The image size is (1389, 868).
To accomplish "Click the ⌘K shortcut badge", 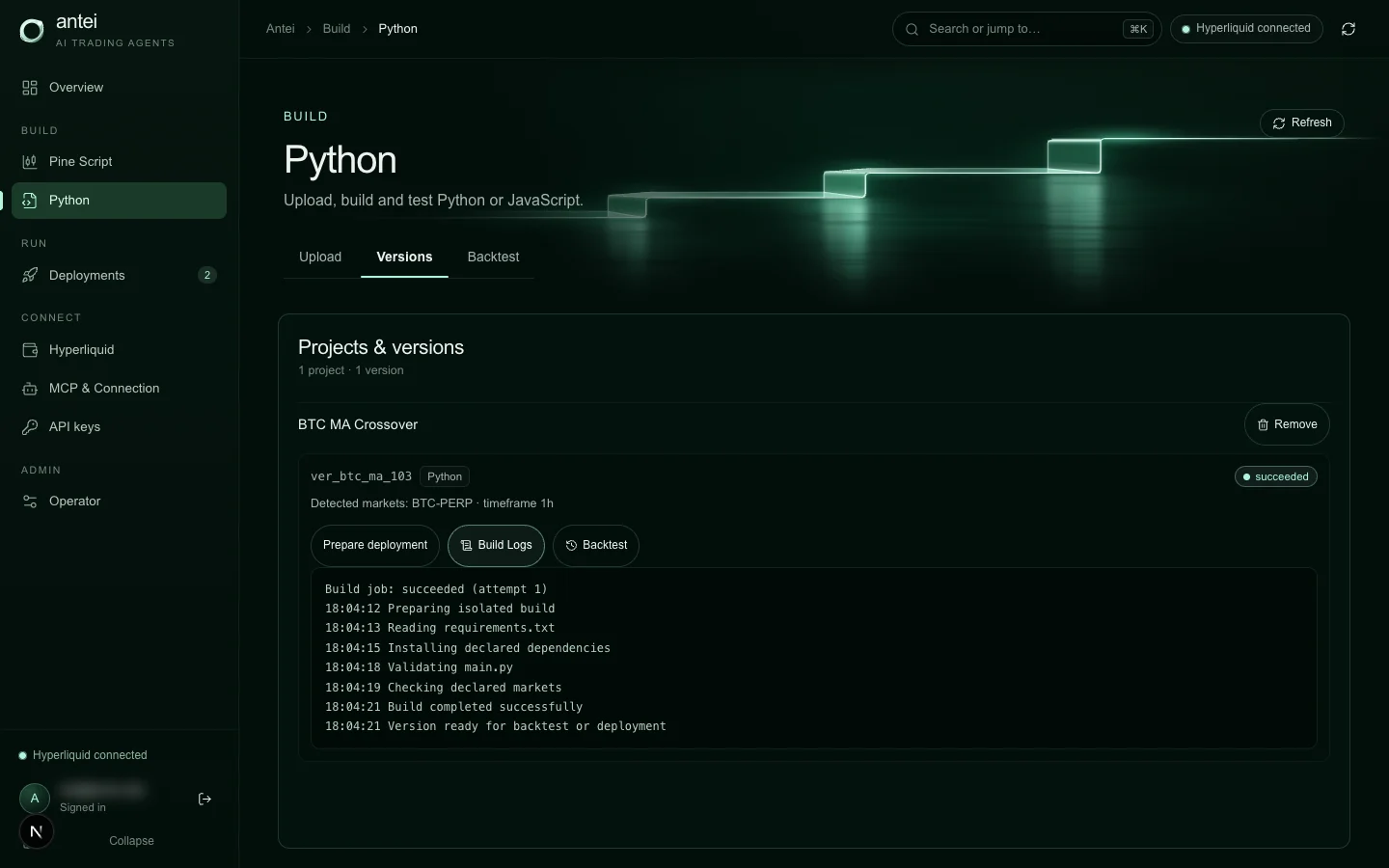I will coord(1138,29).
